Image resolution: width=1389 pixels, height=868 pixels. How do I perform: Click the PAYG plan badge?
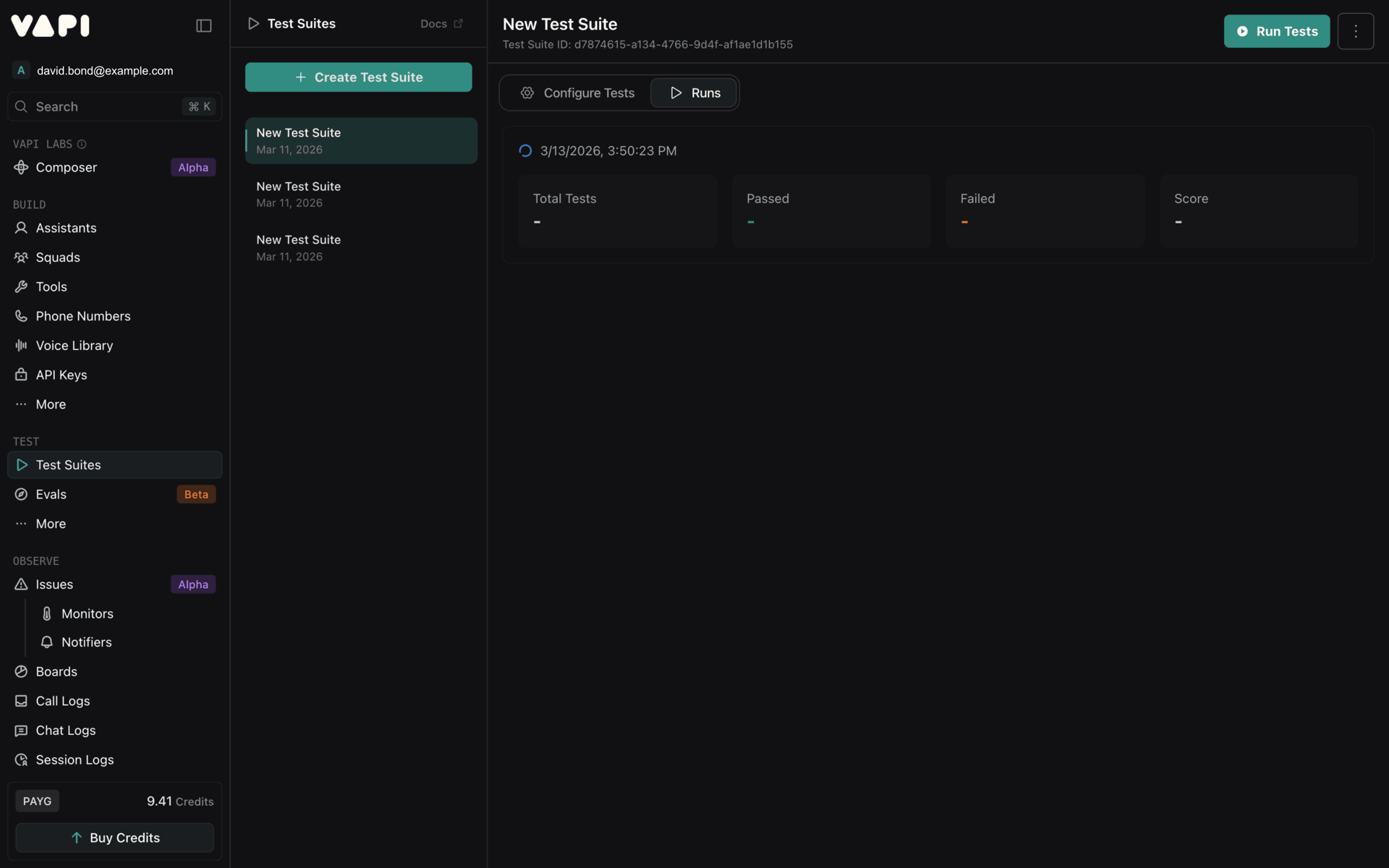pos(37,801)
